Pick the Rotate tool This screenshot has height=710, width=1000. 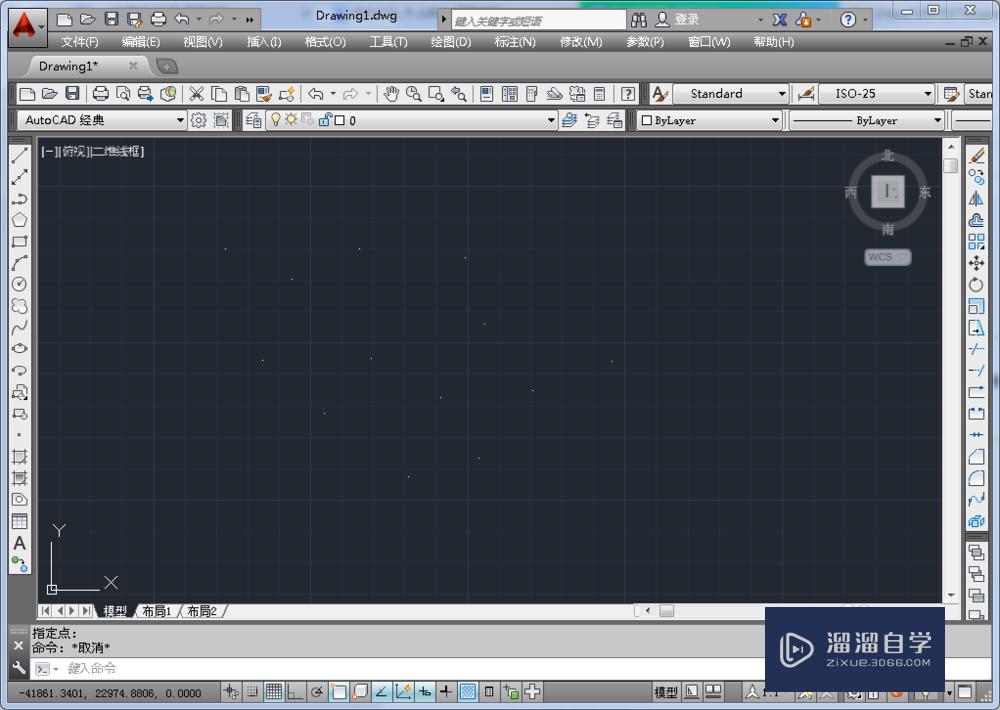click(976, 285)
